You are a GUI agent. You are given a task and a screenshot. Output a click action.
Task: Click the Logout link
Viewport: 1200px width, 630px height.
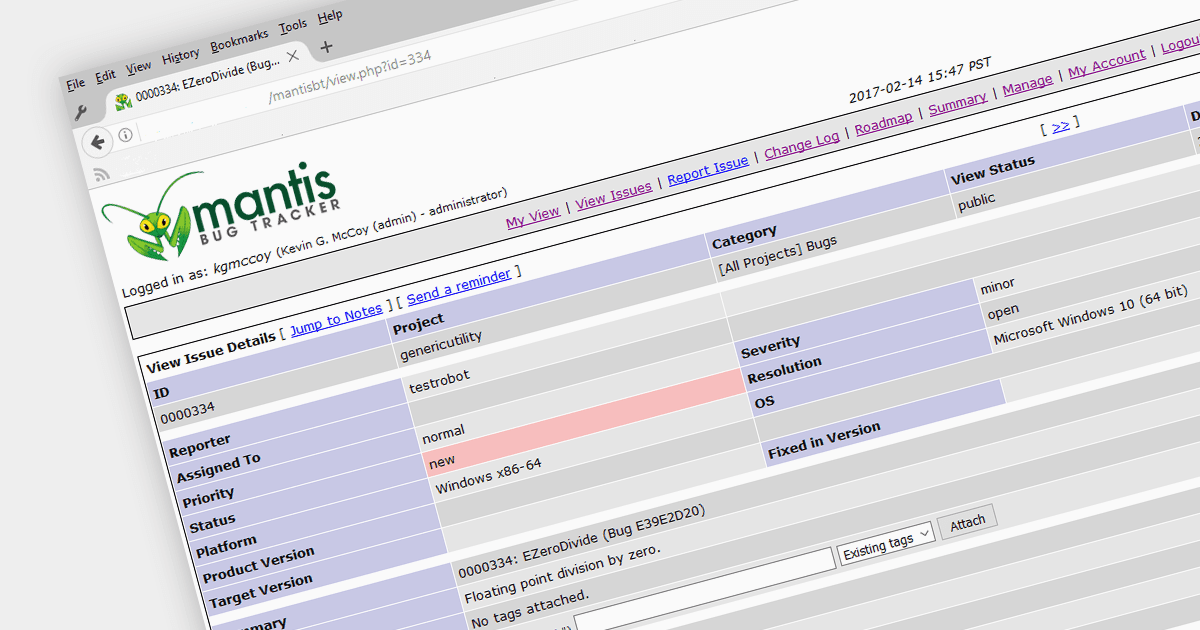pos(1182,44)
